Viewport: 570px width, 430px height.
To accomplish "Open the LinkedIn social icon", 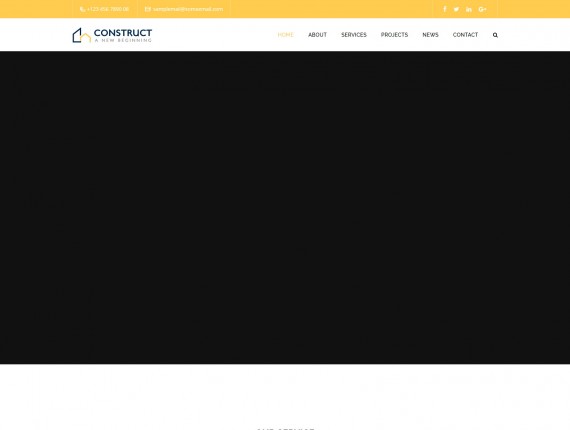I will click(469, 9).
